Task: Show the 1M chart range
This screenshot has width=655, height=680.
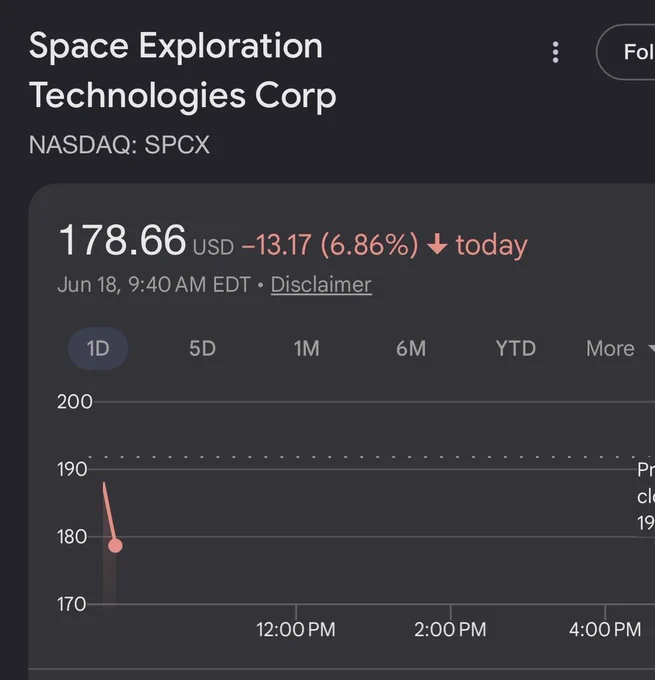Action: (x=307, y=348)
